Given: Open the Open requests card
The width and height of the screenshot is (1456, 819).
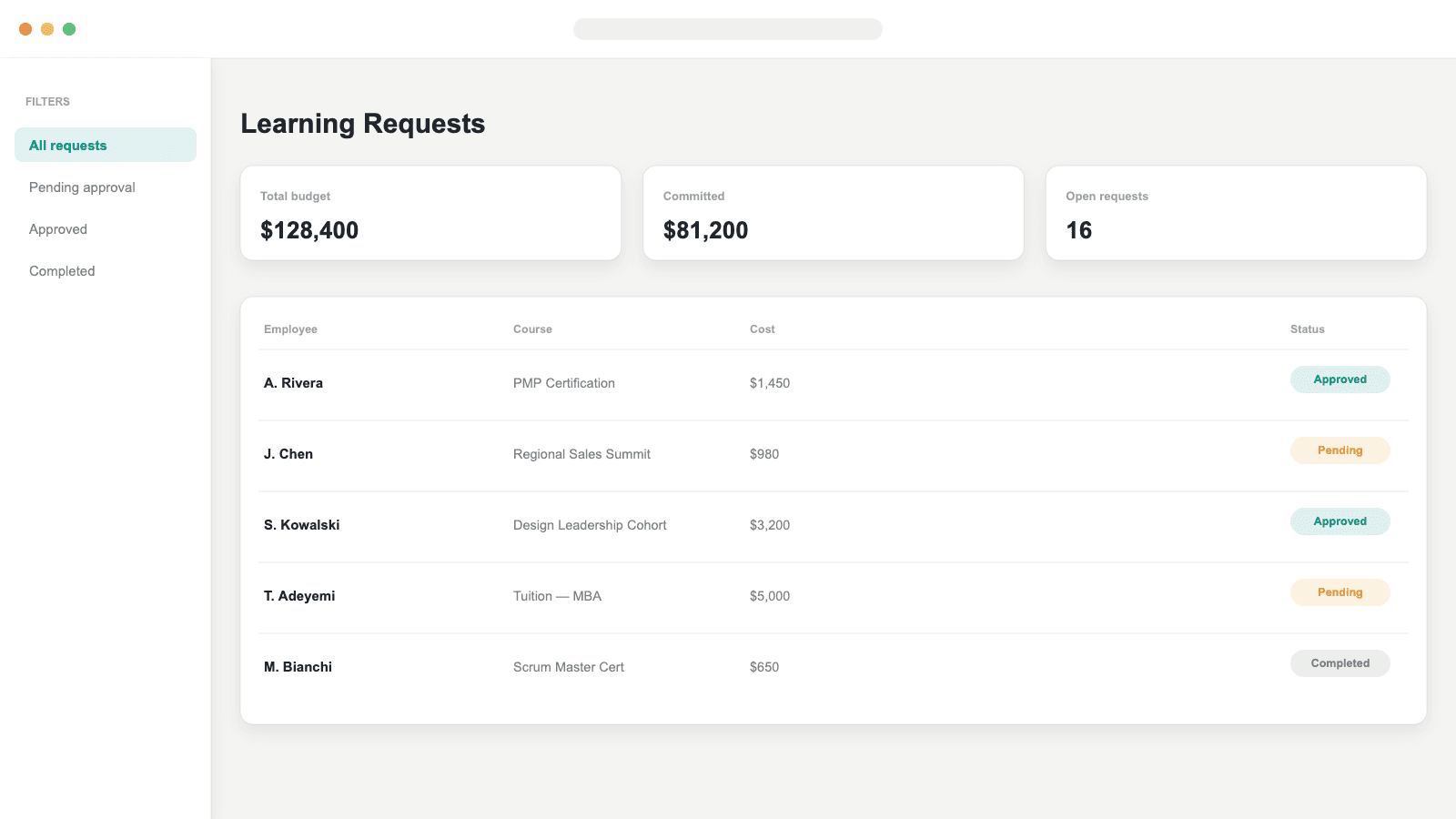Looking at the screenshot, I should (1236, 213).
